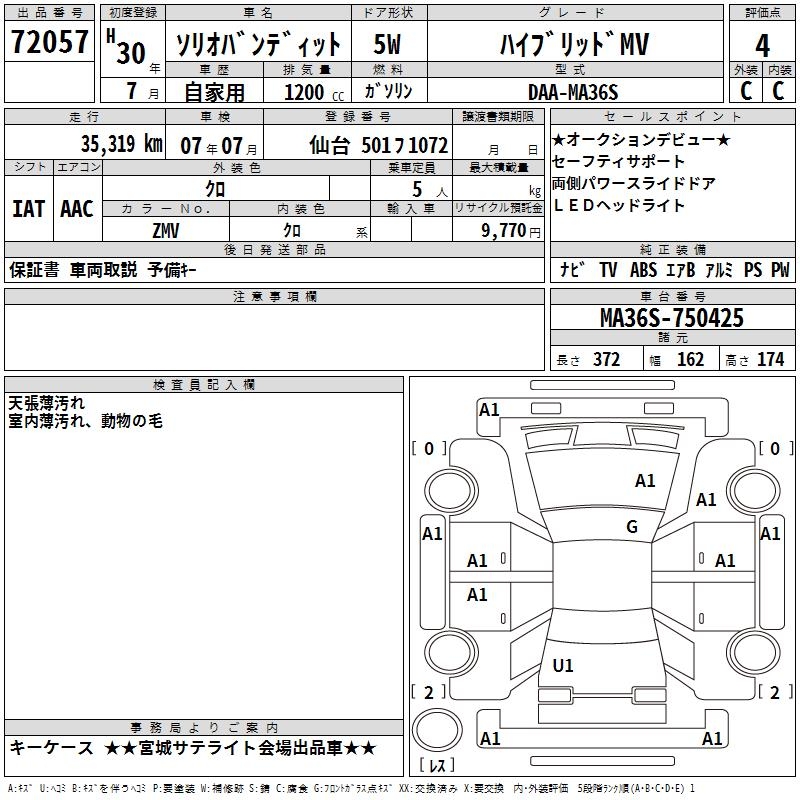This screenshot has height=800, width=800.
Task: Click 予備キー in later-shipped parts
Action: point(172,270)
